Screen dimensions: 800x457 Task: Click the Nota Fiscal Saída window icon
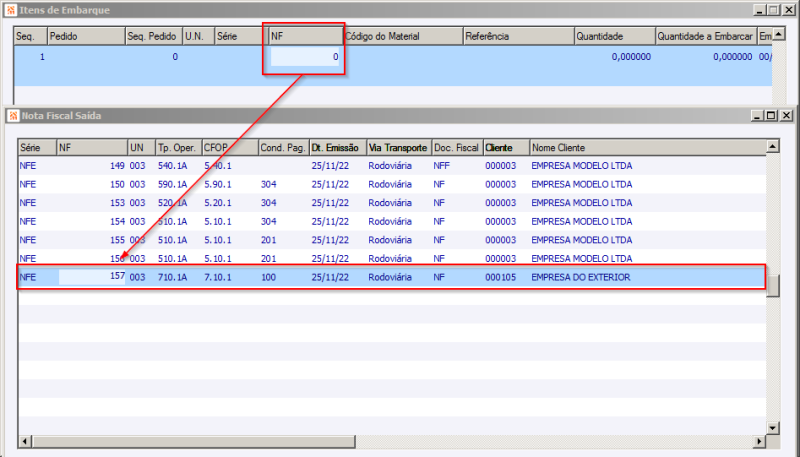coord(13,115)
